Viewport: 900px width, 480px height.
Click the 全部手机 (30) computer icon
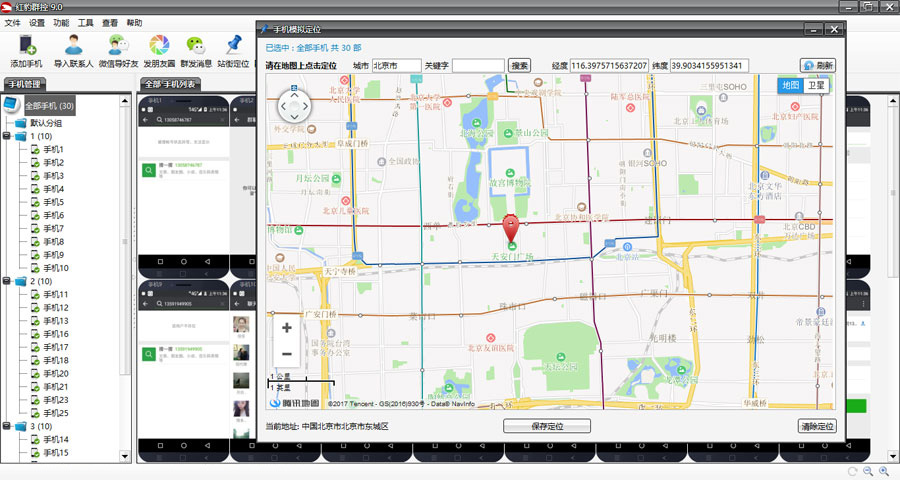[x=12, y=105]
